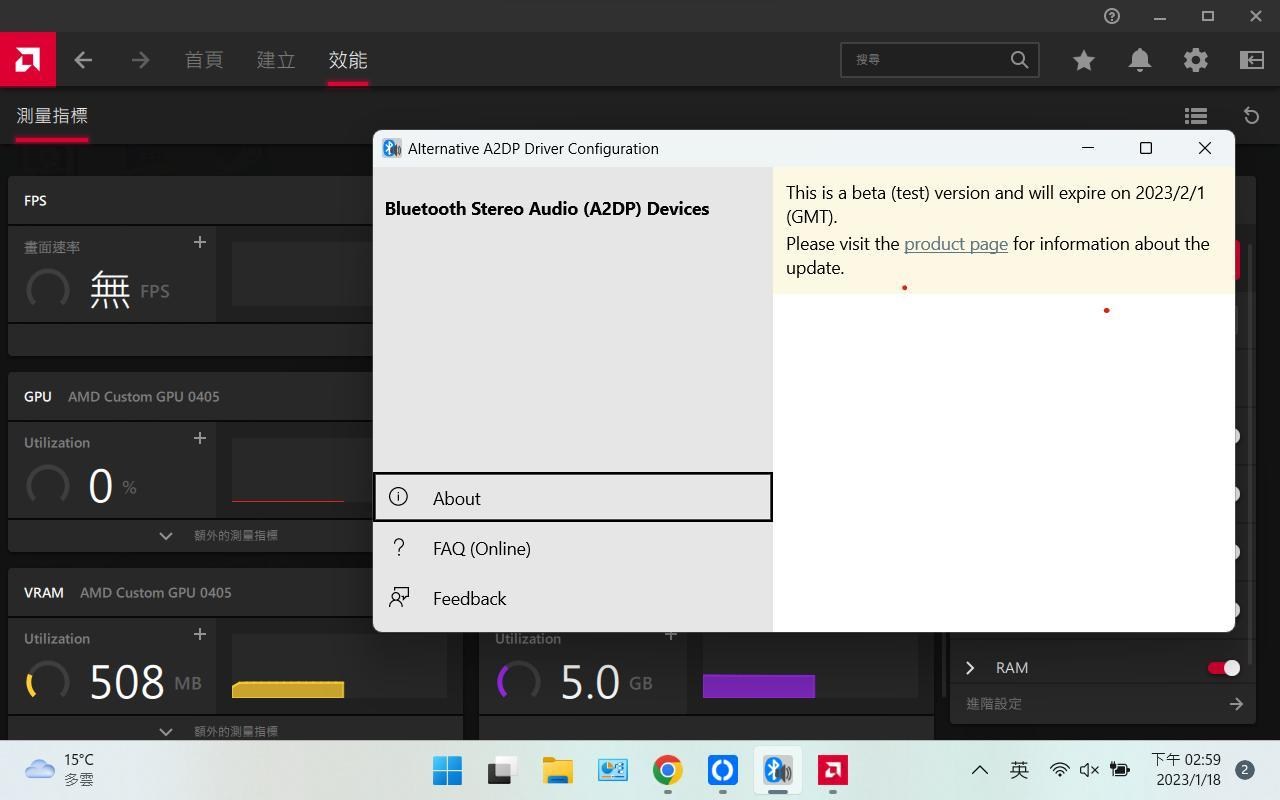This screenshot has width=1280, height=800.
Task: Open FAQ (Online) entry
Action: click(481, 548)
